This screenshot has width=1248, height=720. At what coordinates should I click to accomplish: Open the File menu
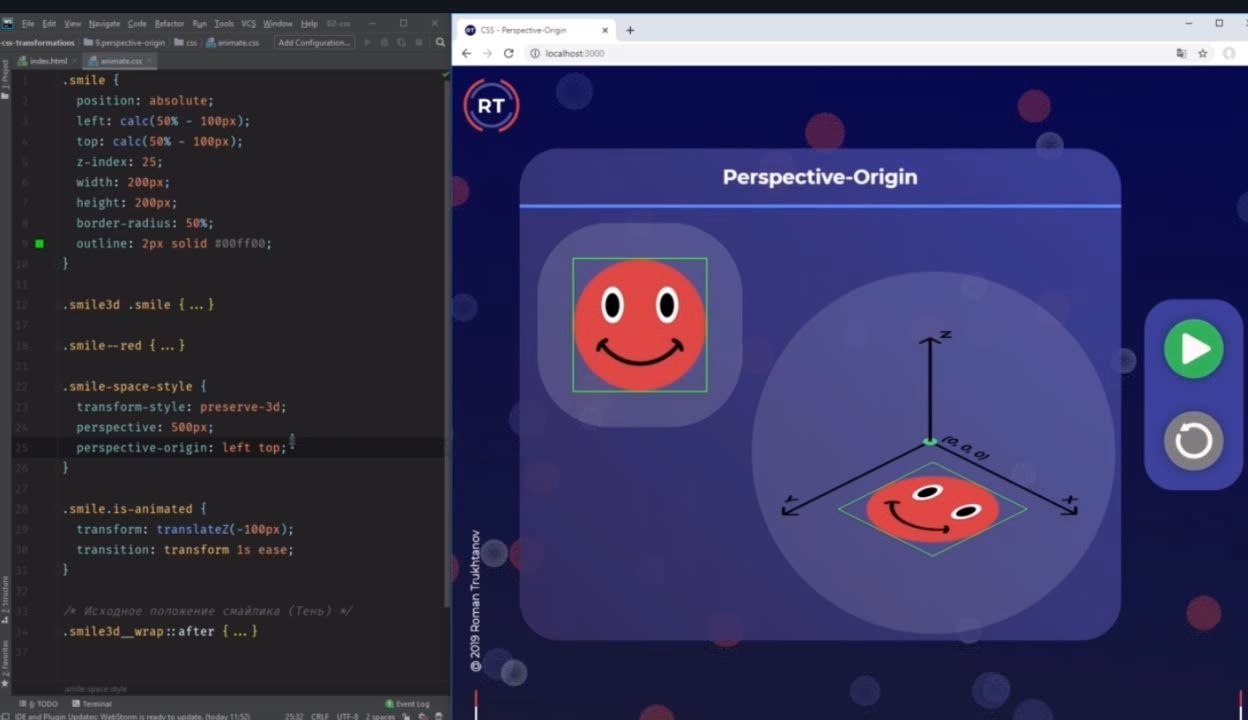28,23
